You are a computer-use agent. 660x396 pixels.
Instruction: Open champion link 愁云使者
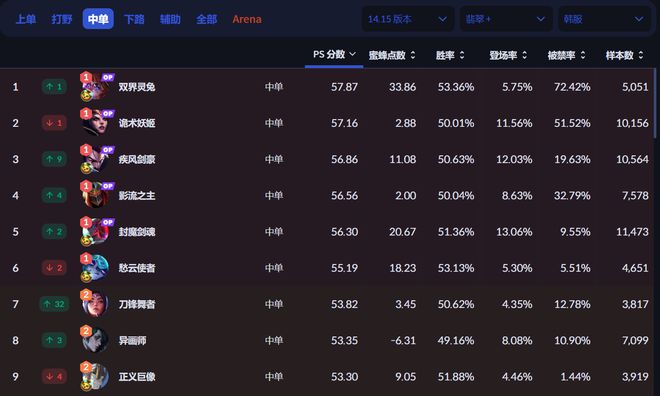(x=137, y=268)
